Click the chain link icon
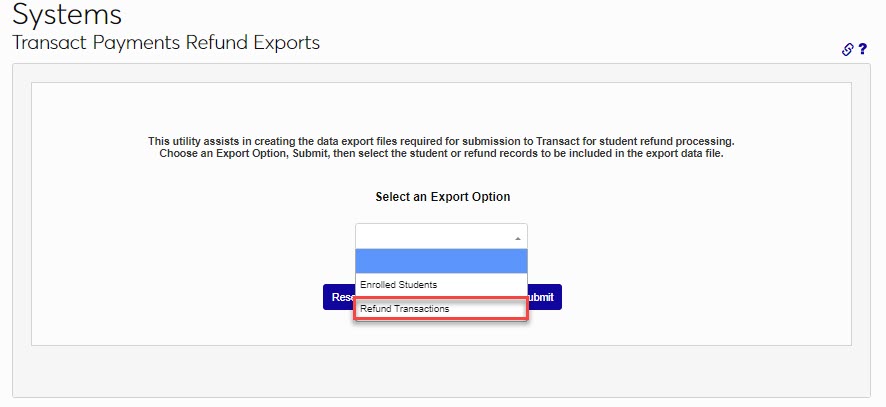Screen dimensions: 886x407 (848, 49)
